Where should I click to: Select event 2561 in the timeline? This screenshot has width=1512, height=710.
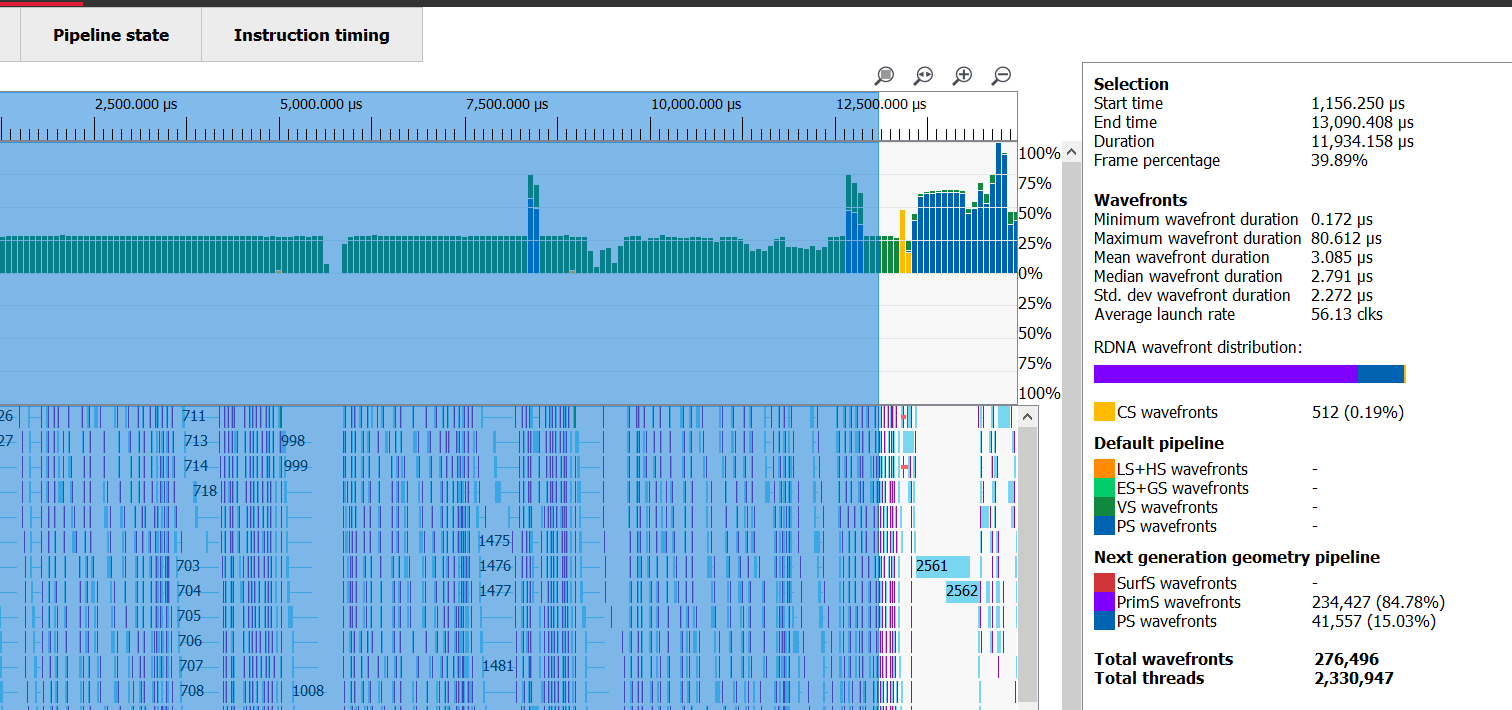point(942,566)
